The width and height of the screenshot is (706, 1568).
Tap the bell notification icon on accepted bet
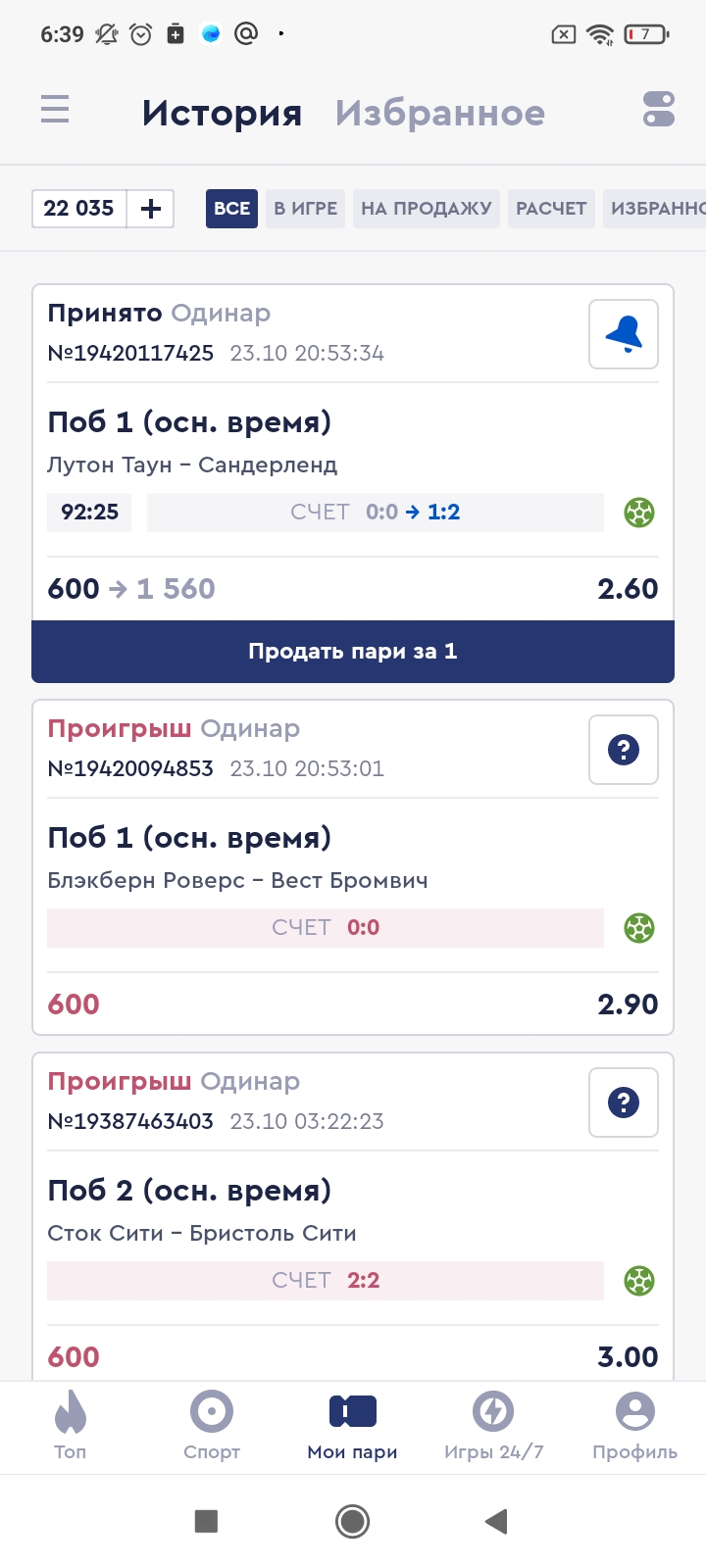pos(624,334)
